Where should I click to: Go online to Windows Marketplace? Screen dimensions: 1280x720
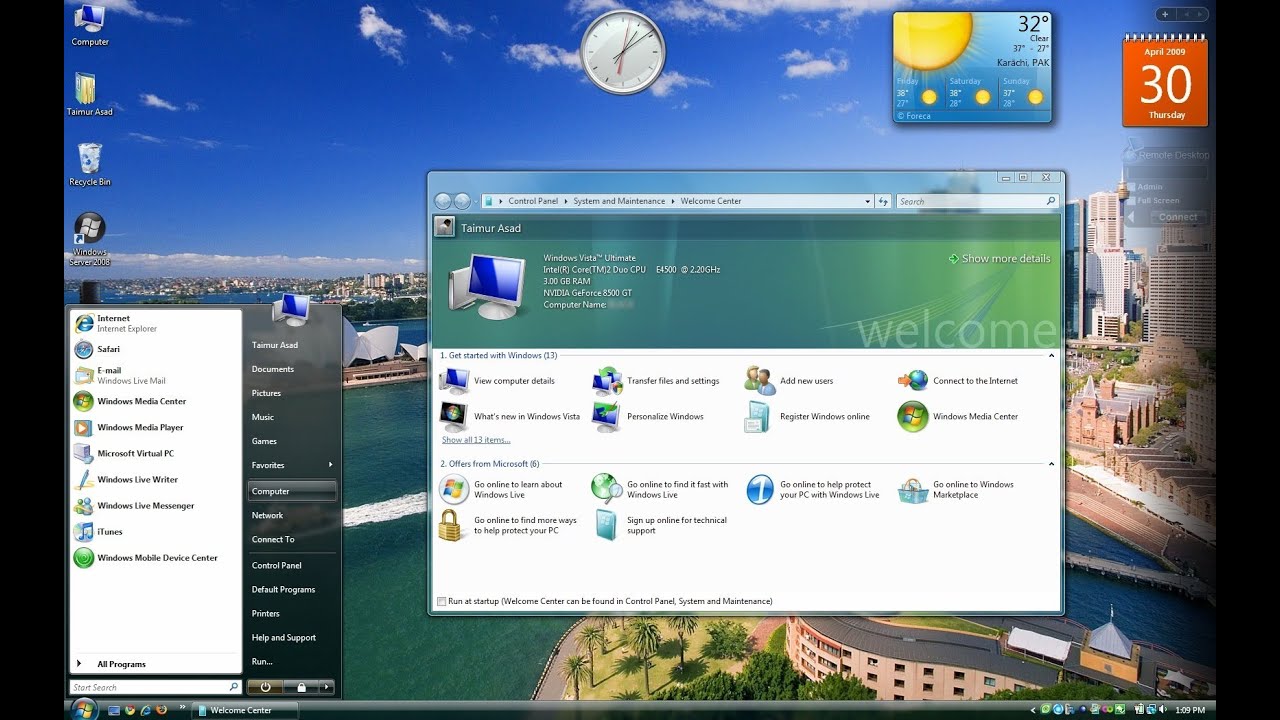click(957, 489)
